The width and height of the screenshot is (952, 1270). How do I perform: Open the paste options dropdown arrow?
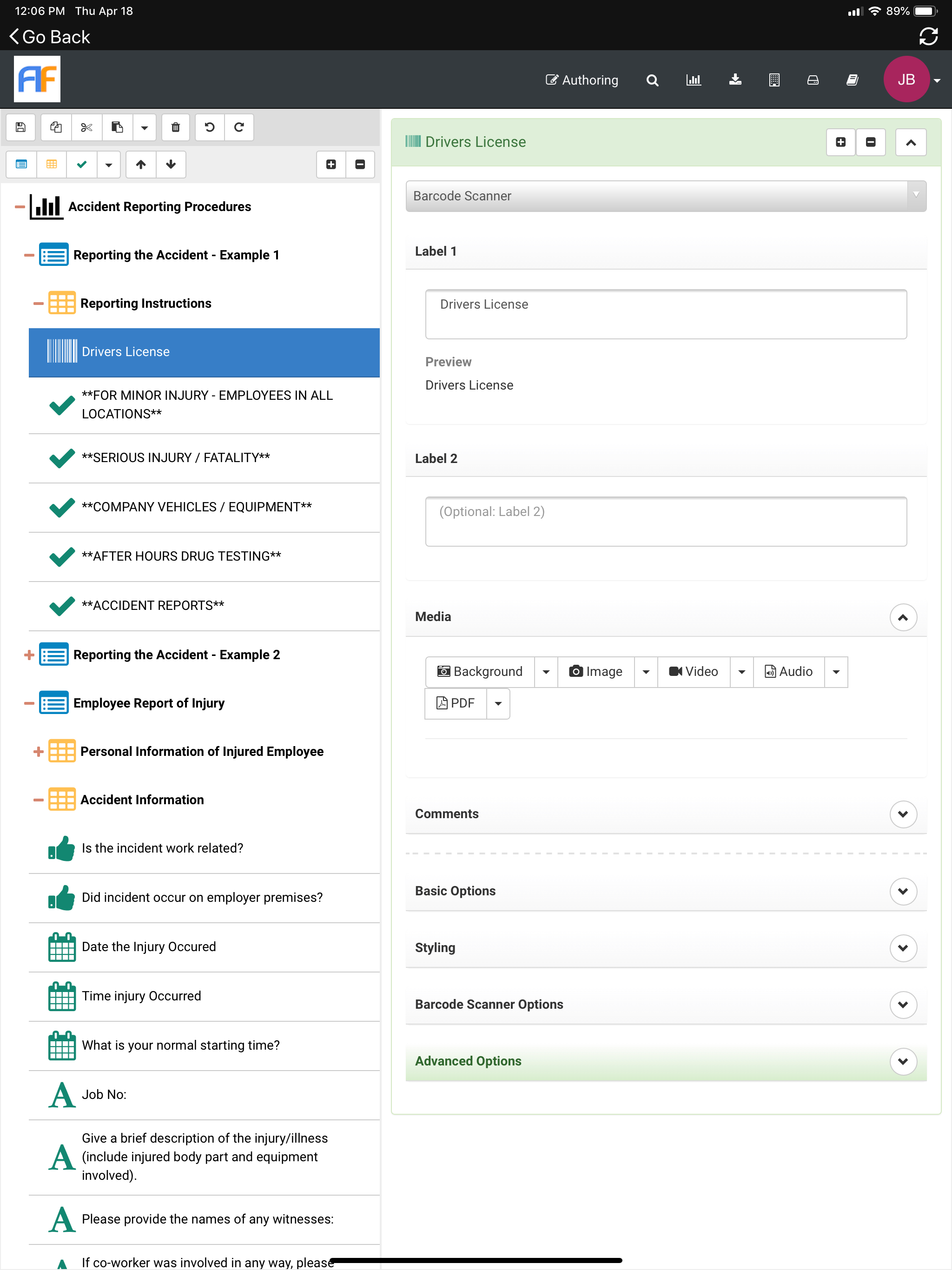[x=144, y=127]
